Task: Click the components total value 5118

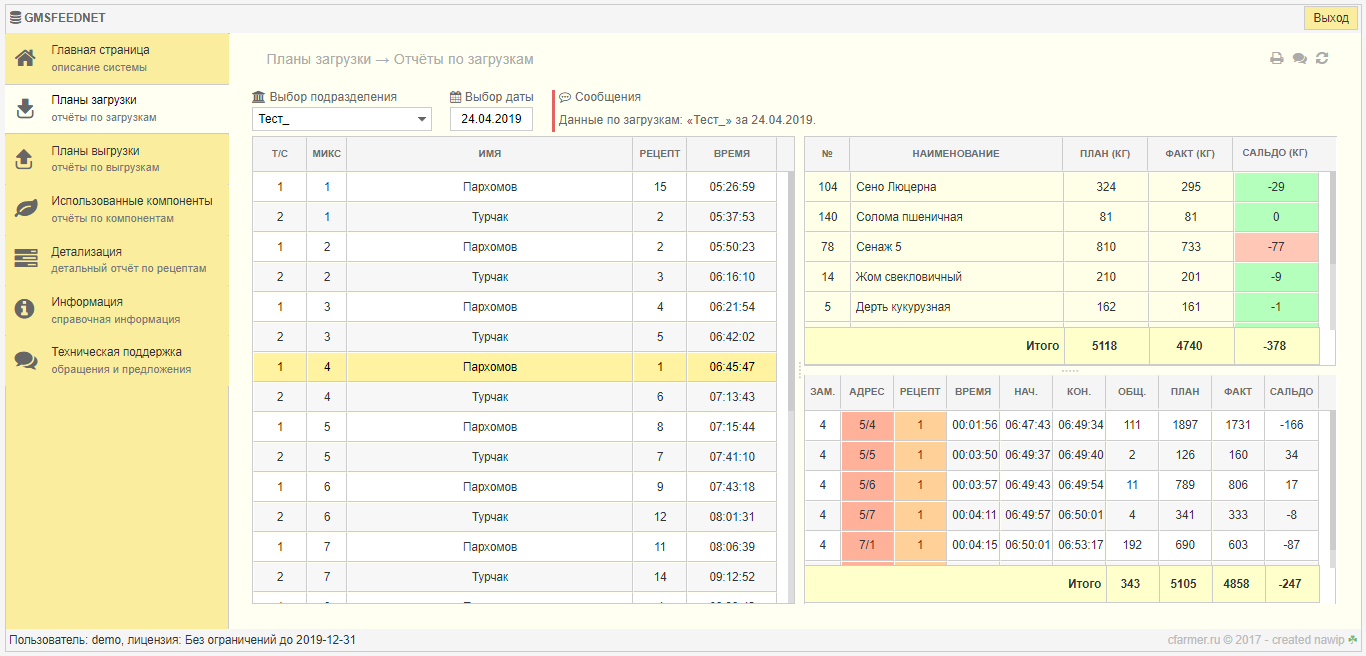Action: tap(1106, 346)
